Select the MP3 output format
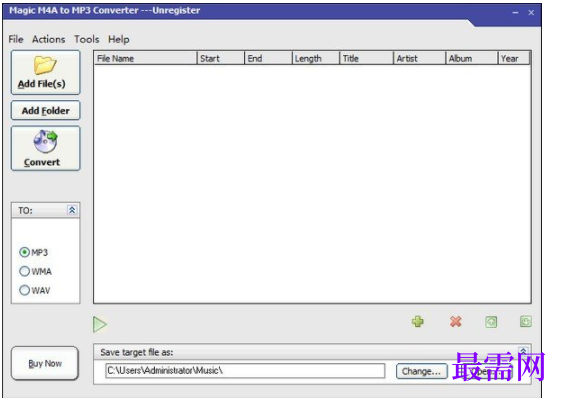 tap(33, 252)
